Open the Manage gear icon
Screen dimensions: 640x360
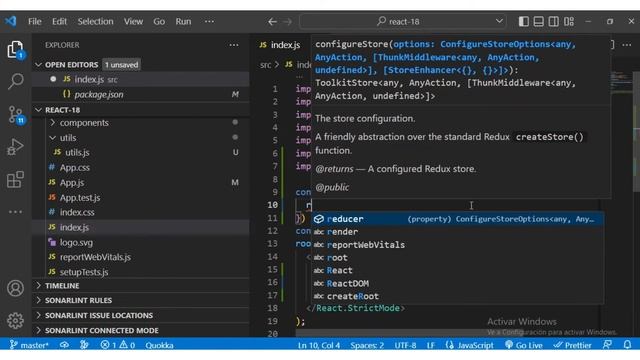point(15,321)
